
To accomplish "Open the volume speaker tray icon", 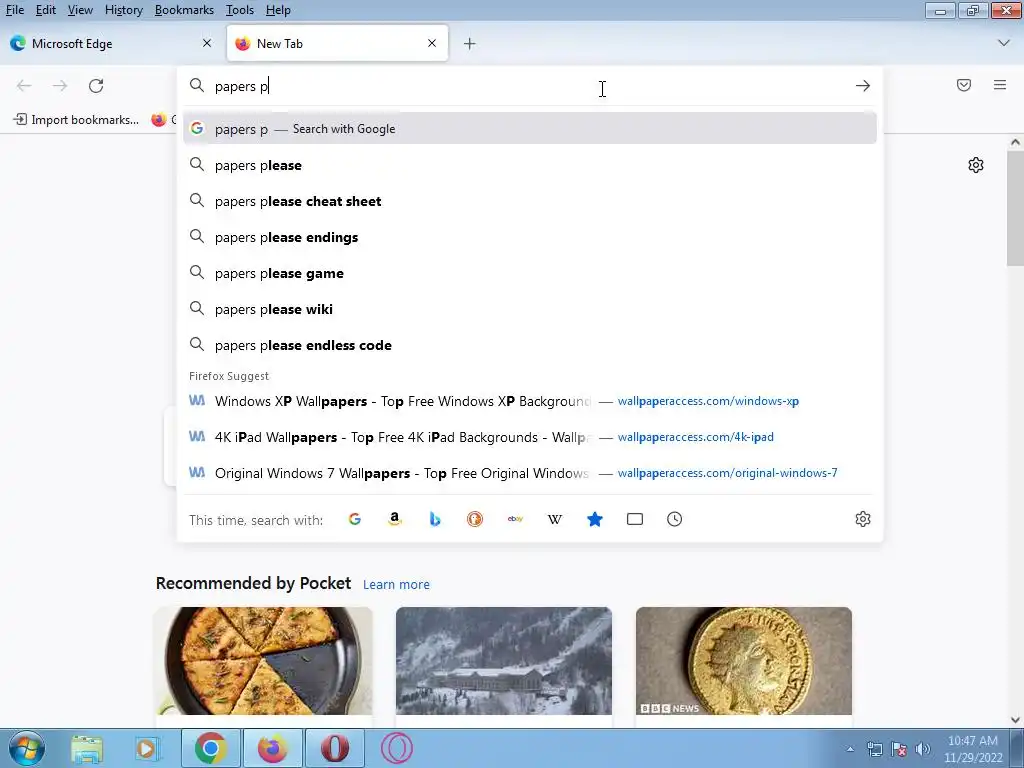I will pos(922,749).
